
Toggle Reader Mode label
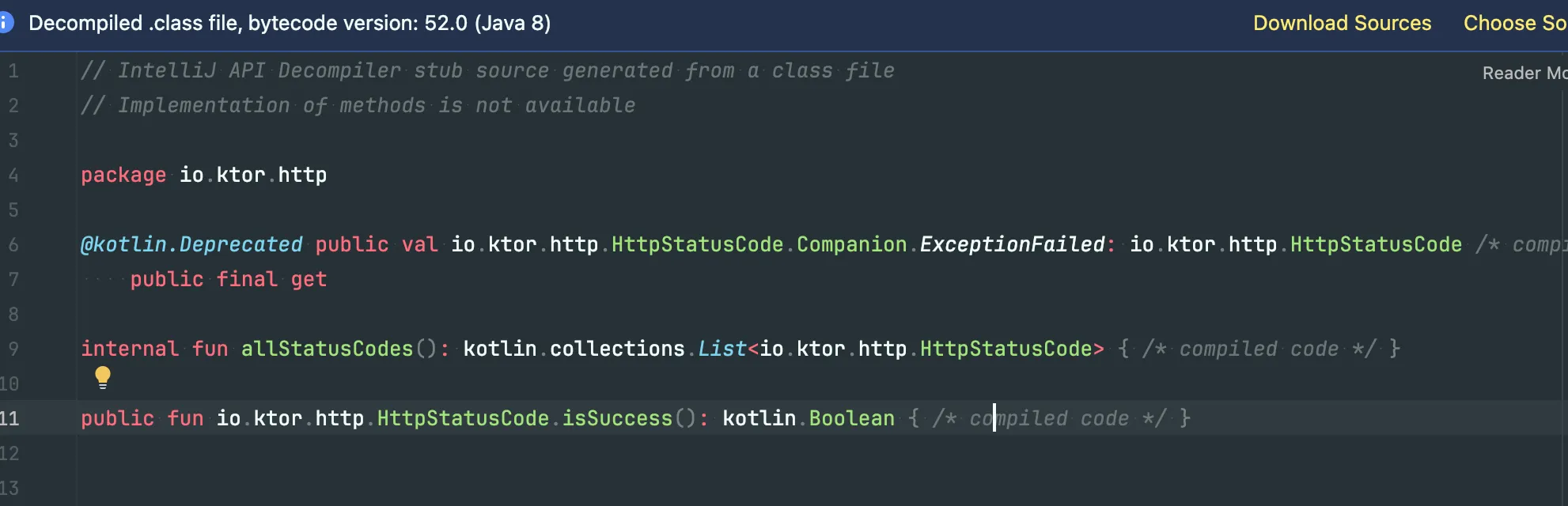pyautogui.click(x=1524, y=73)
